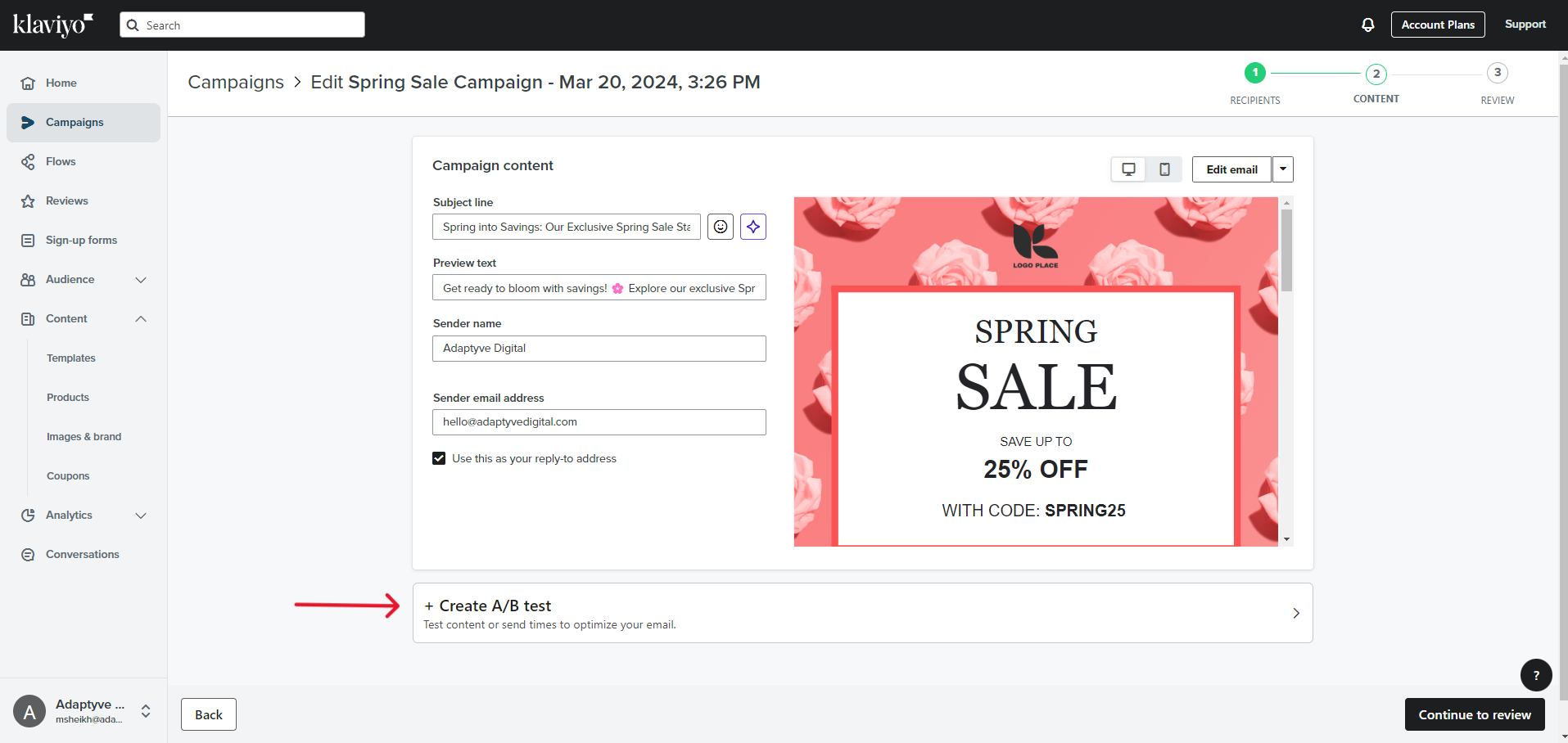This screenshot has width=1568, height=743.
Task: Open the Edit email dropdown arrow
Action: pyautogui.click(x=1283, y=169)
